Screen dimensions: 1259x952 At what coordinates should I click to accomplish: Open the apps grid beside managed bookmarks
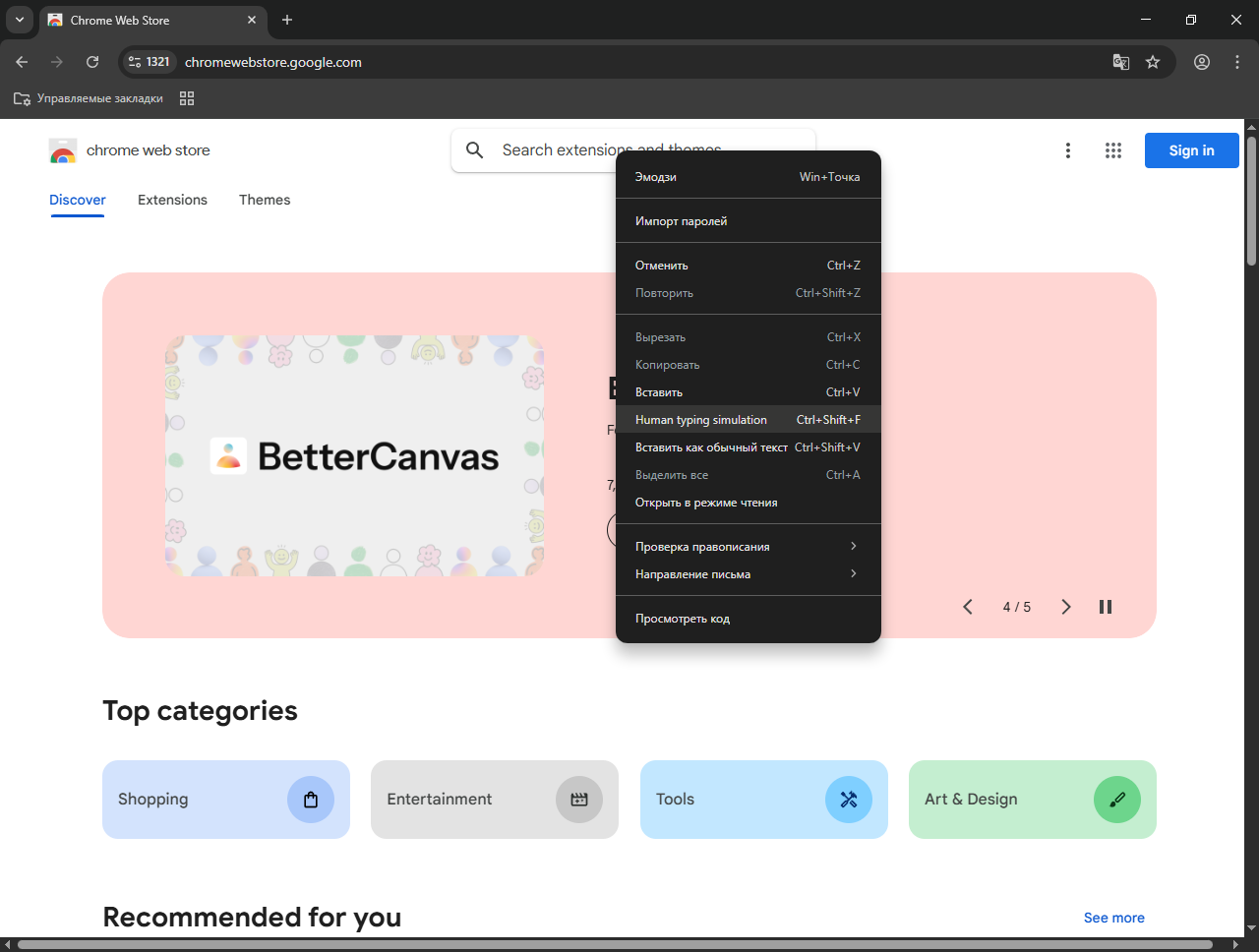click(x=187, y=98)
